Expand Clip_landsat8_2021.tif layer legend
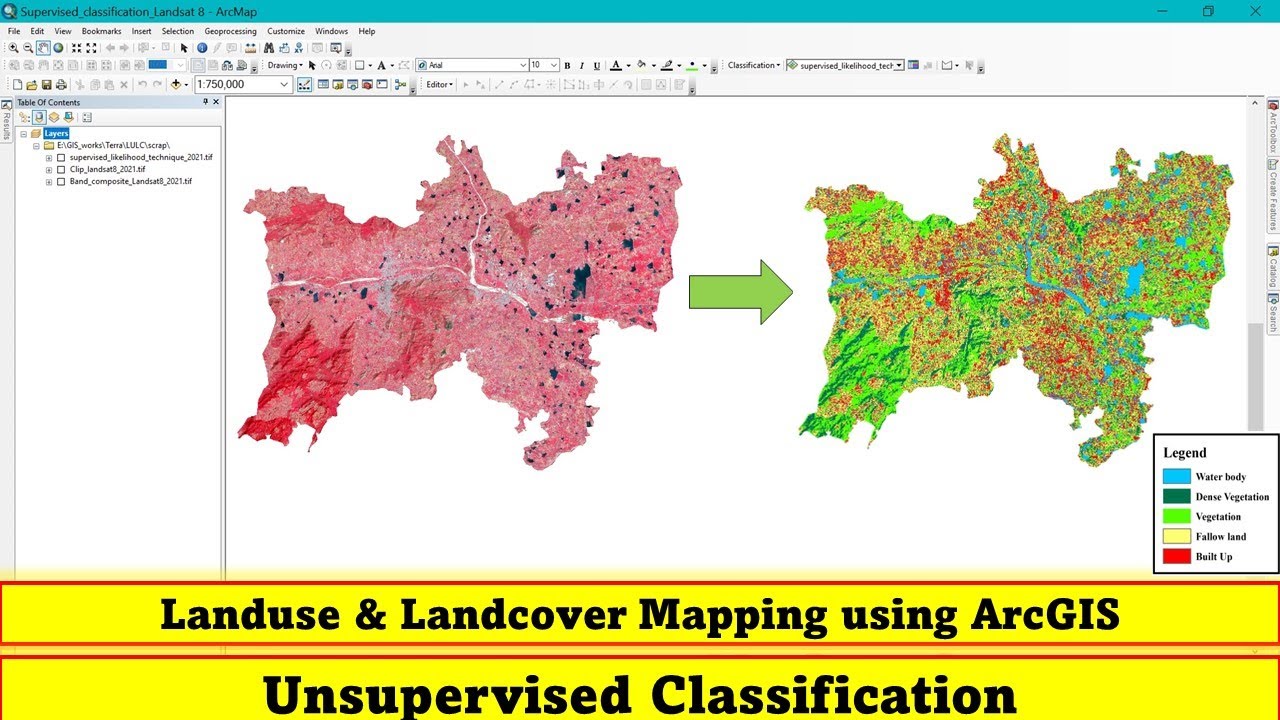This screenshot has height=720, width=1280. coord(48,170)
